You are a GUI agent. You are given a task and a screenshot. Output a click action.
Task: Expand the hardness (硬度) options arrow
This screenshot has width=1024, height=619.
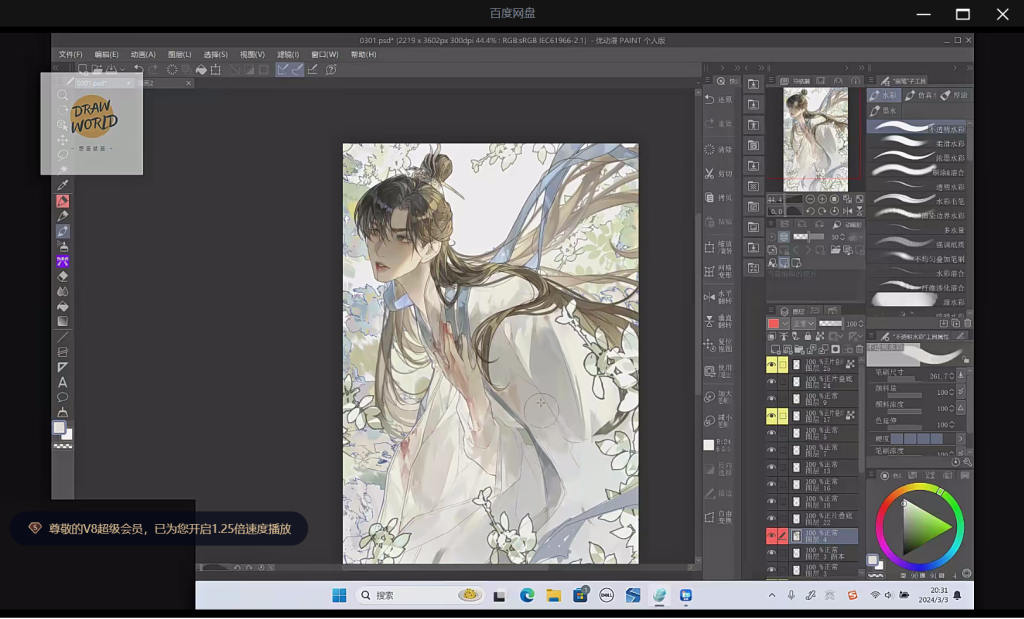pyautogui.click(x=961, y=438)
